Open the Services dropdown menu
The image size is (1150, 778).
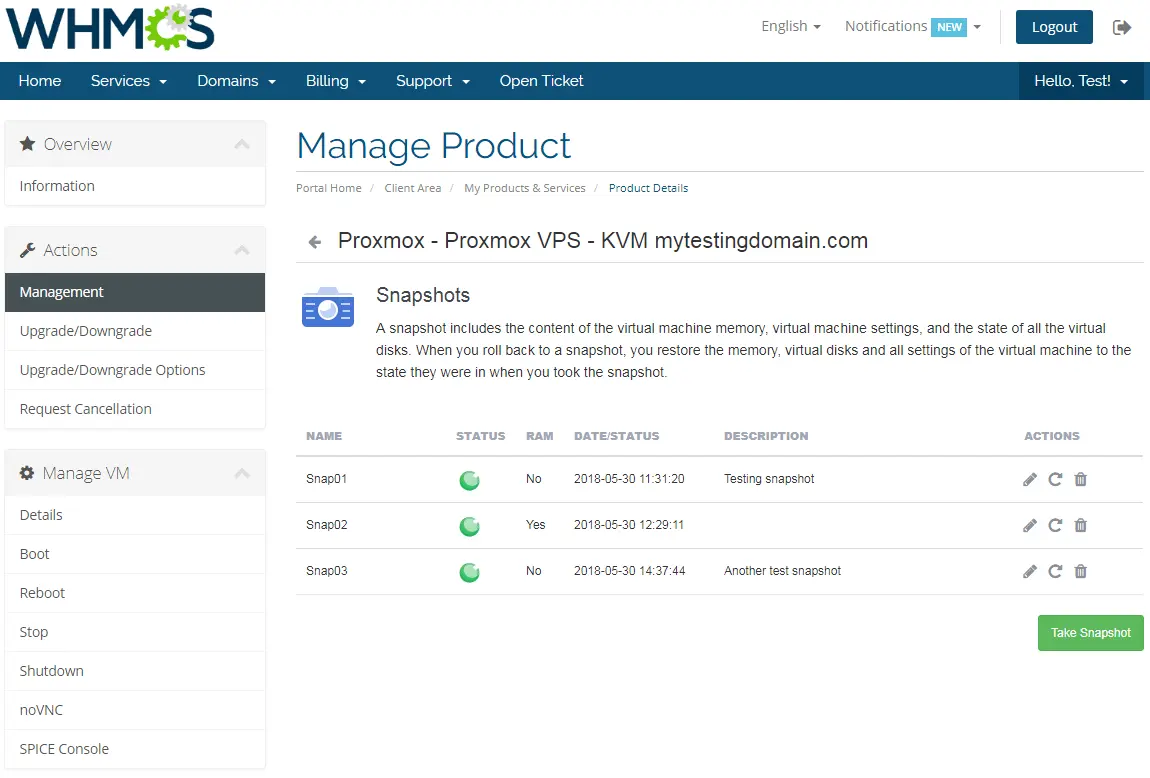click(128, 81)
